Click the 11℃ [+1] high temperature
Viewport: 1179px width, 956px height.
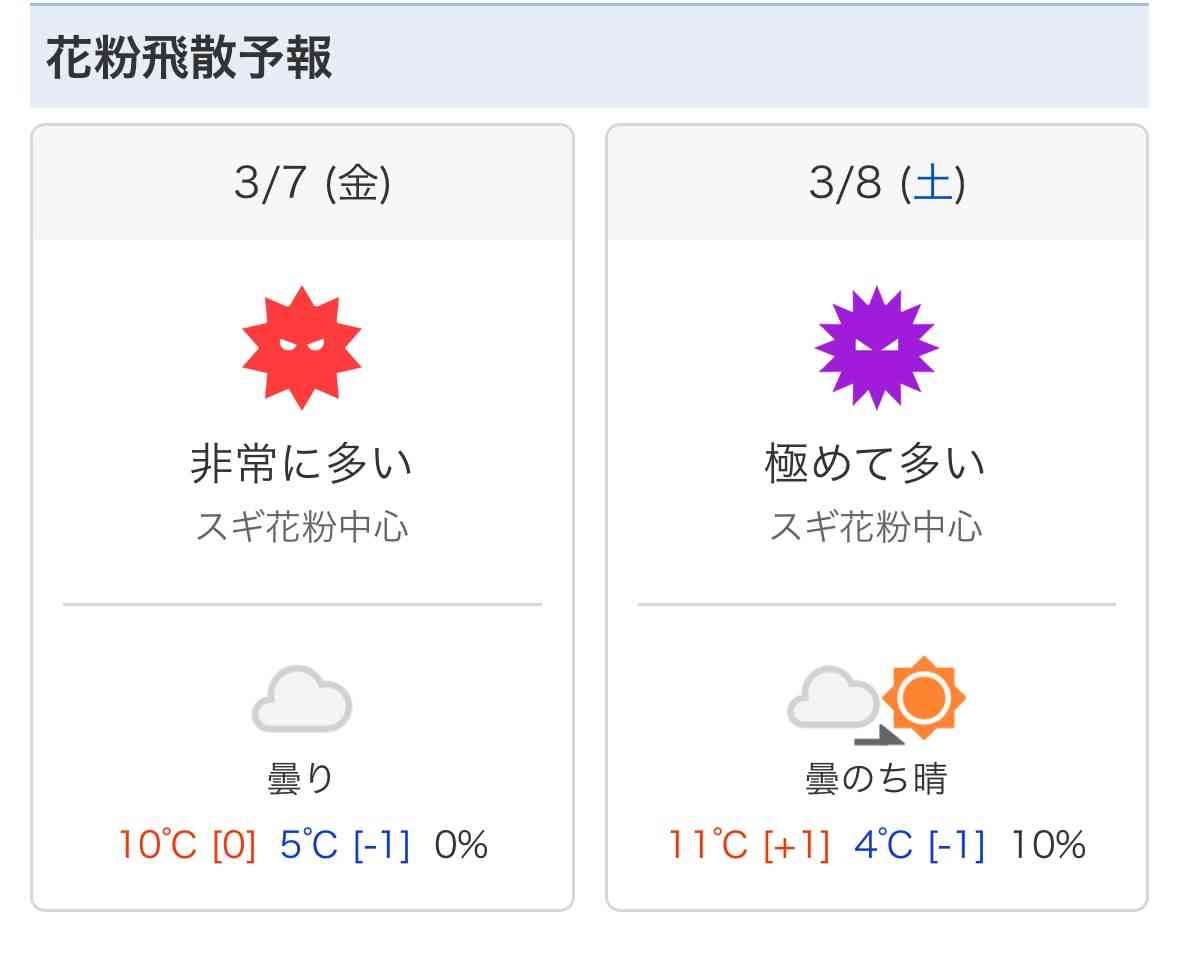pyautogui.click(x=749, y=845)
